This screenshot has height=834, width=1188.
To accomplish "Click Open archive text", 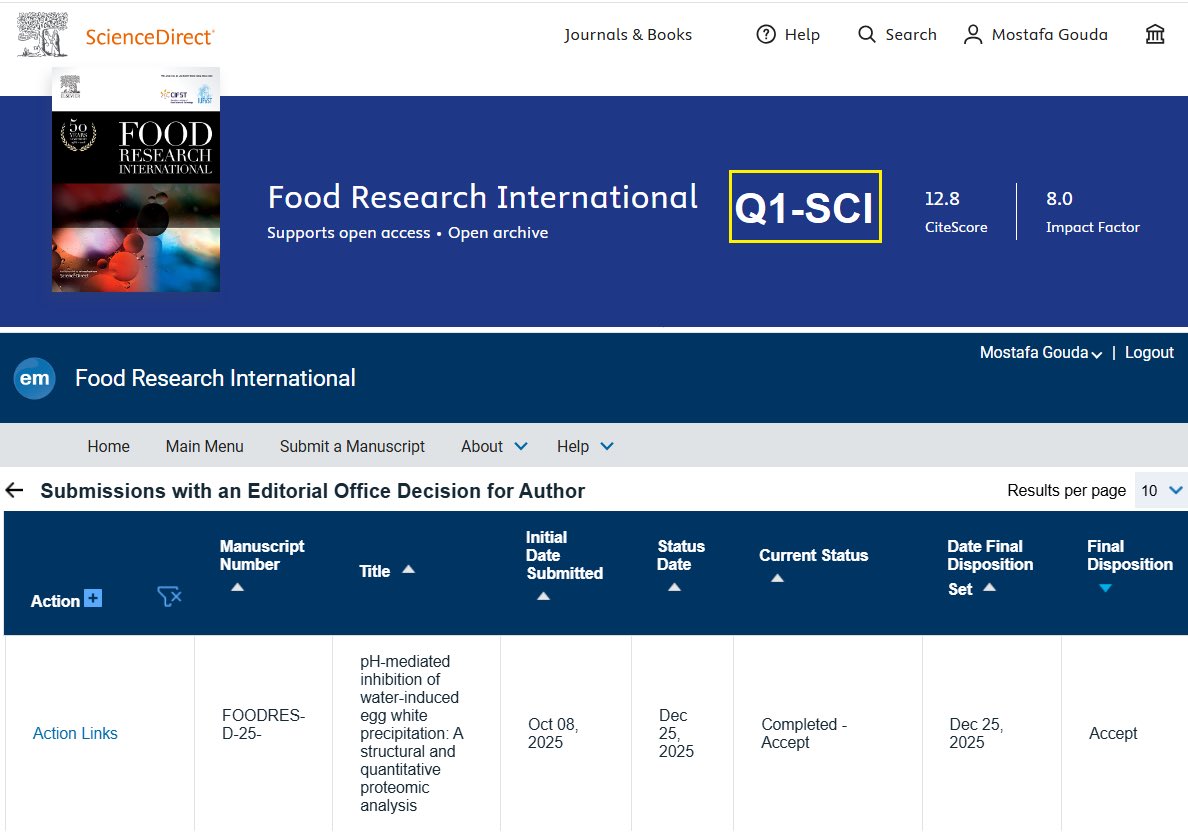I will click(498, 233).
